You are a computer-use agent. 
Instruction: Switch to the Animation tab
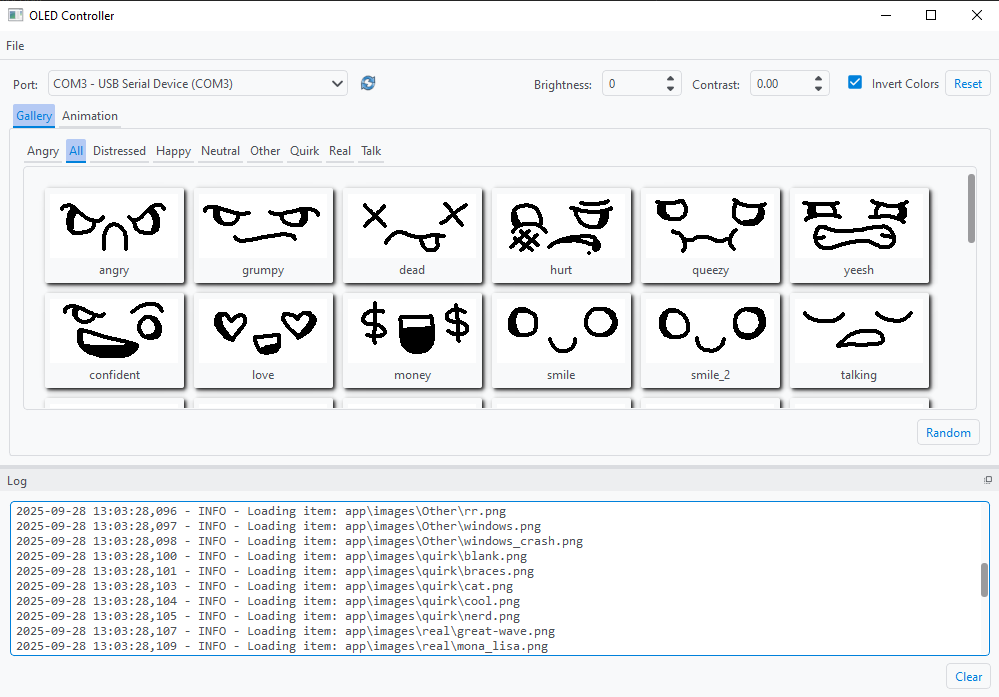(90, 116)
